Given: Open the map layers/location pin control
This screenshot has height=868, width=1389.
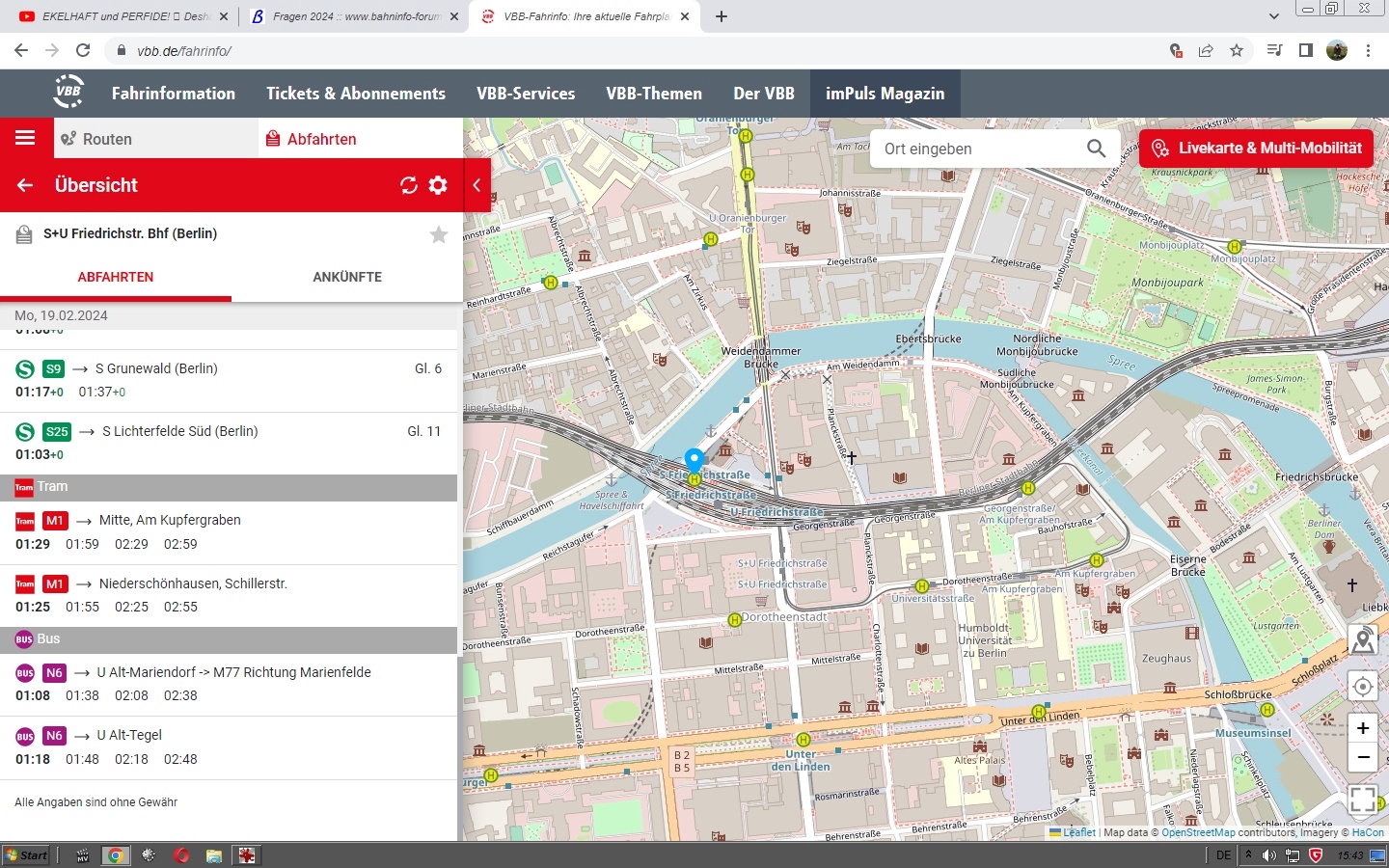Looking at the screenshot, I should [x=1363, y=639].
